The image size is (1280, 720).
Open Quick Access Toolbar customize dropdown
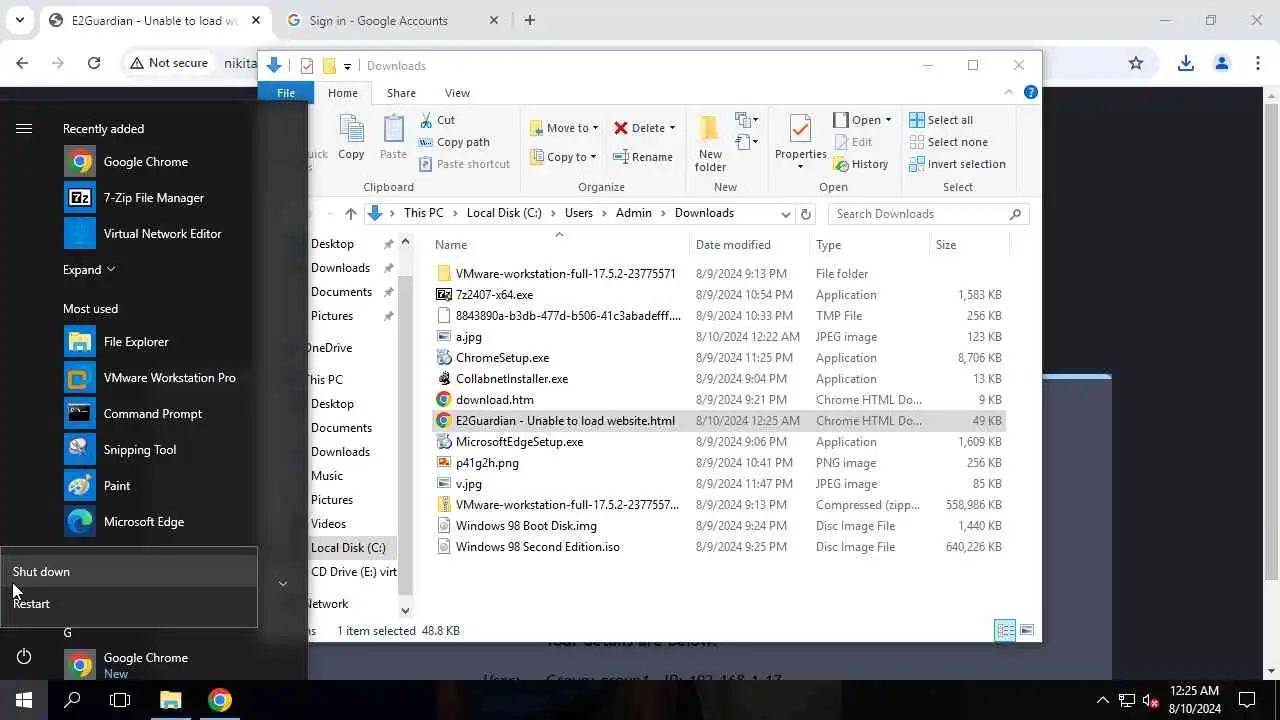(347, 66)
